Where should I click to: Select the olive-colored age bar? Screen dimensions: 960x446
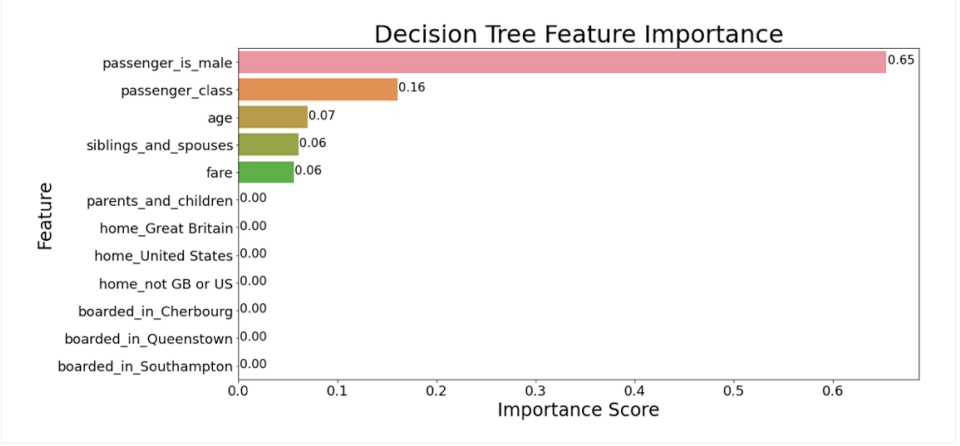[272, 117]
